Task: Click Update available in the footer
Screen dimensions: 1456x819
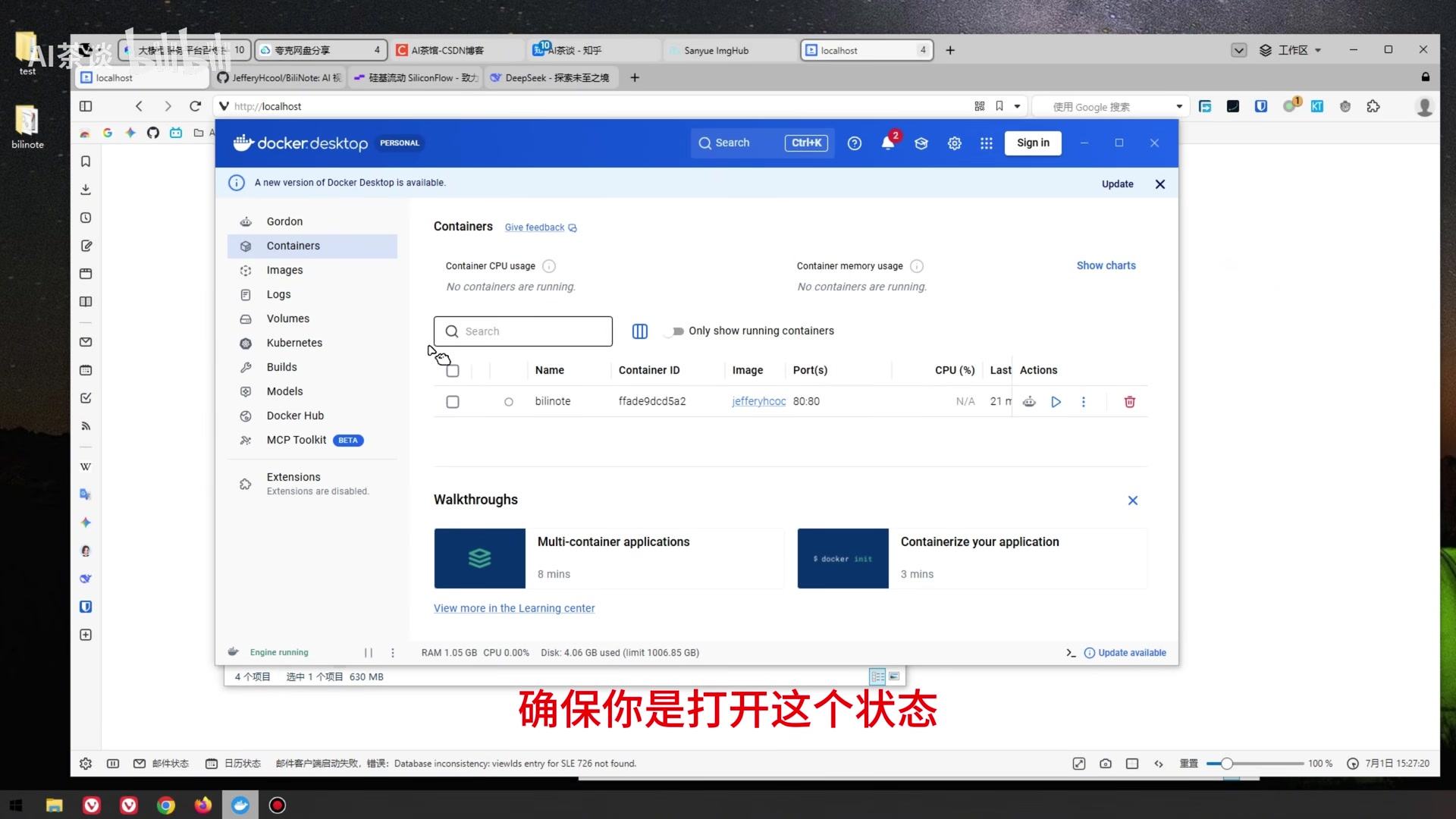Action: (x=1125, y=653)
